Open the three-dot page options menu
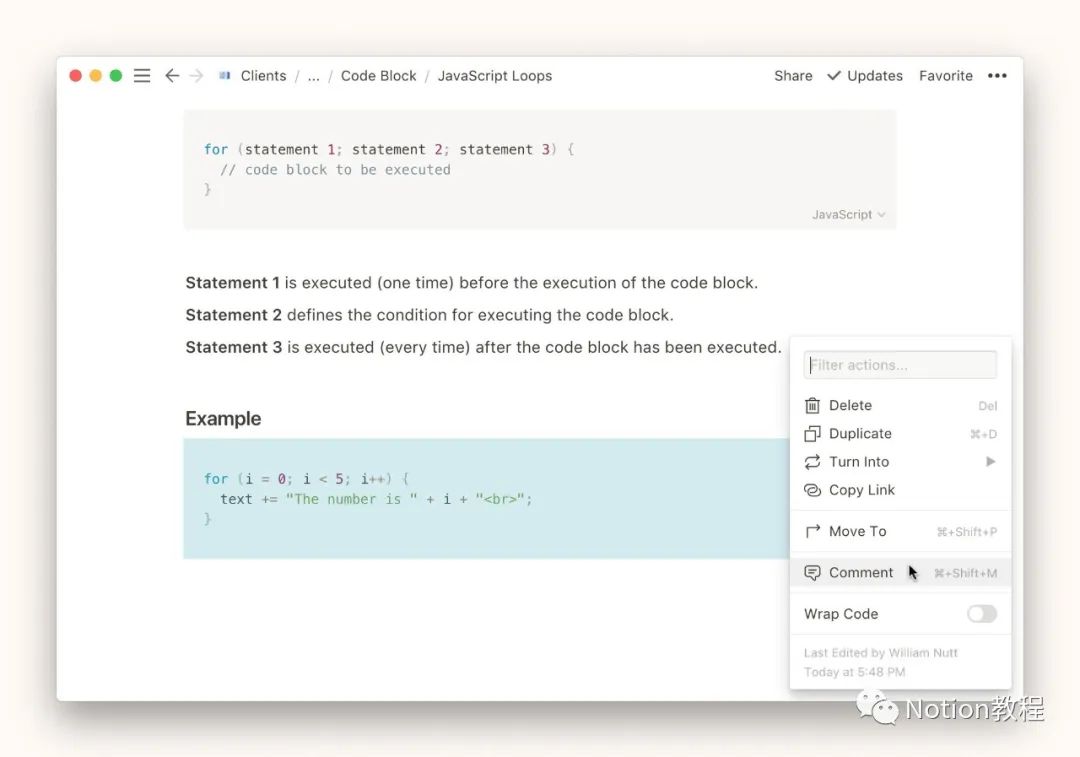Viewport: 1080px width, 757px height. coord(997,76)
